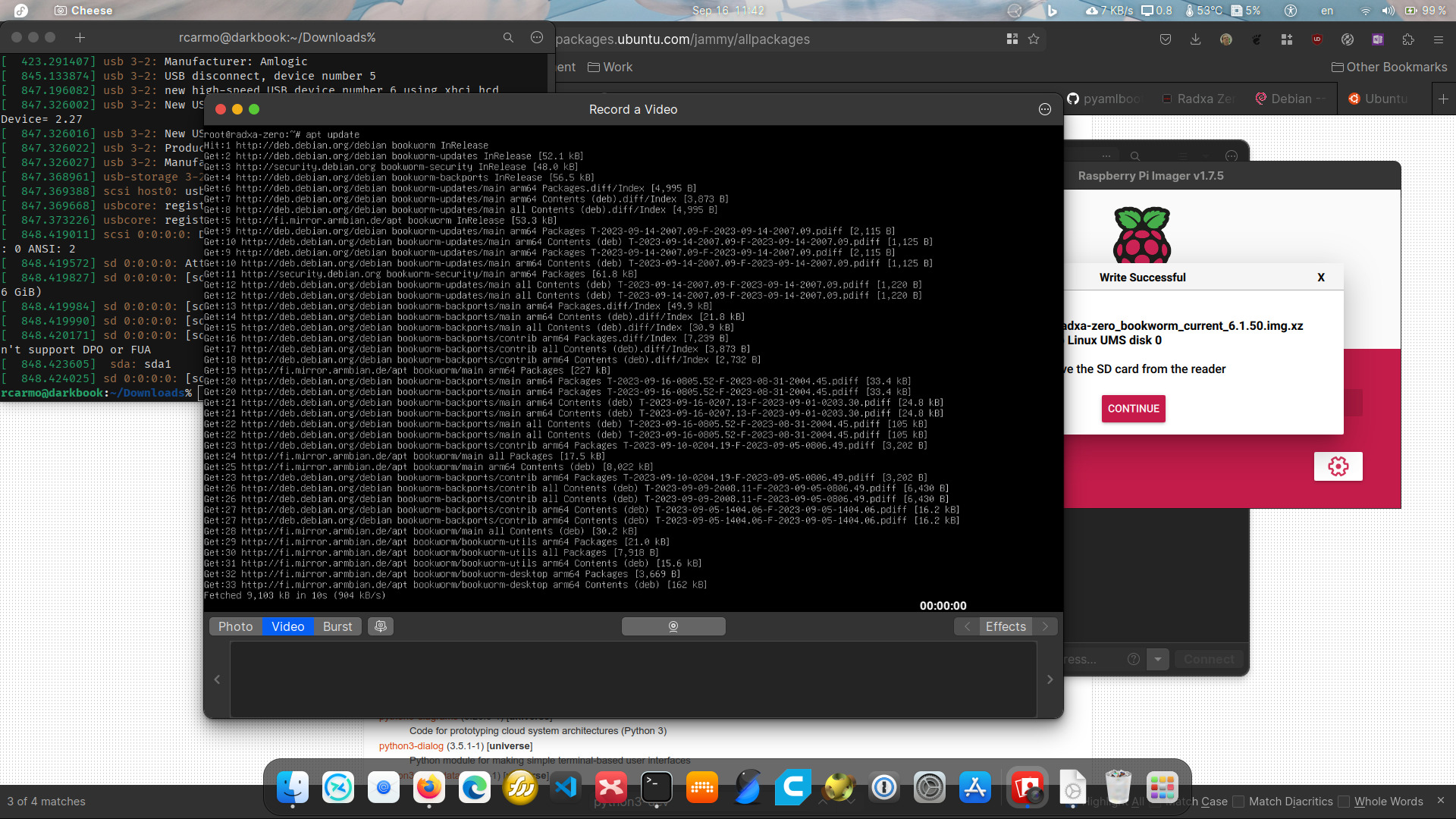The height and width of the screenshot is (819, 1456).
Task: Open the Effects panel in Cheese
Action: (1006, 626)
